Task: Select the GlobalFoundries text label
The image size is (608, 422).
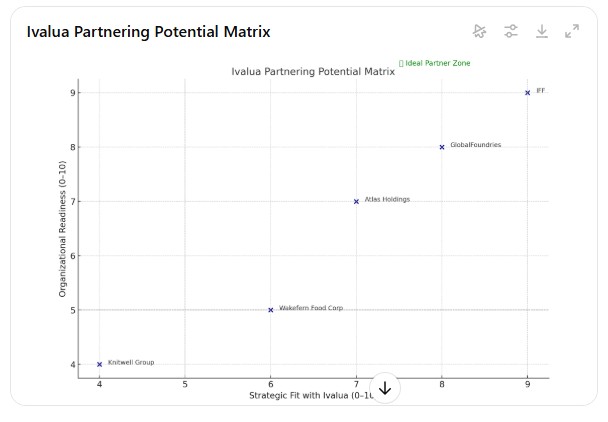Action: pos(475,145)
